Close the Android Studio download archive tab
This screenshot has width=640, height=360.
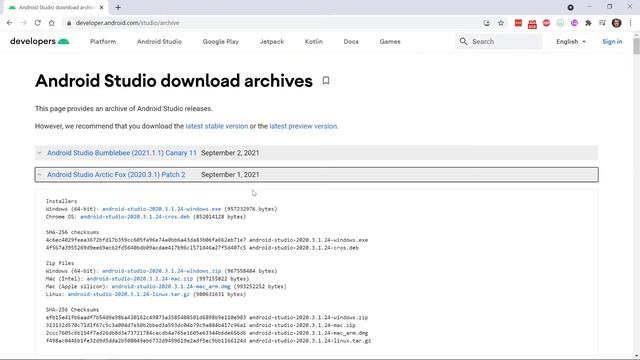pyautogui.click(x=101, y=7)
